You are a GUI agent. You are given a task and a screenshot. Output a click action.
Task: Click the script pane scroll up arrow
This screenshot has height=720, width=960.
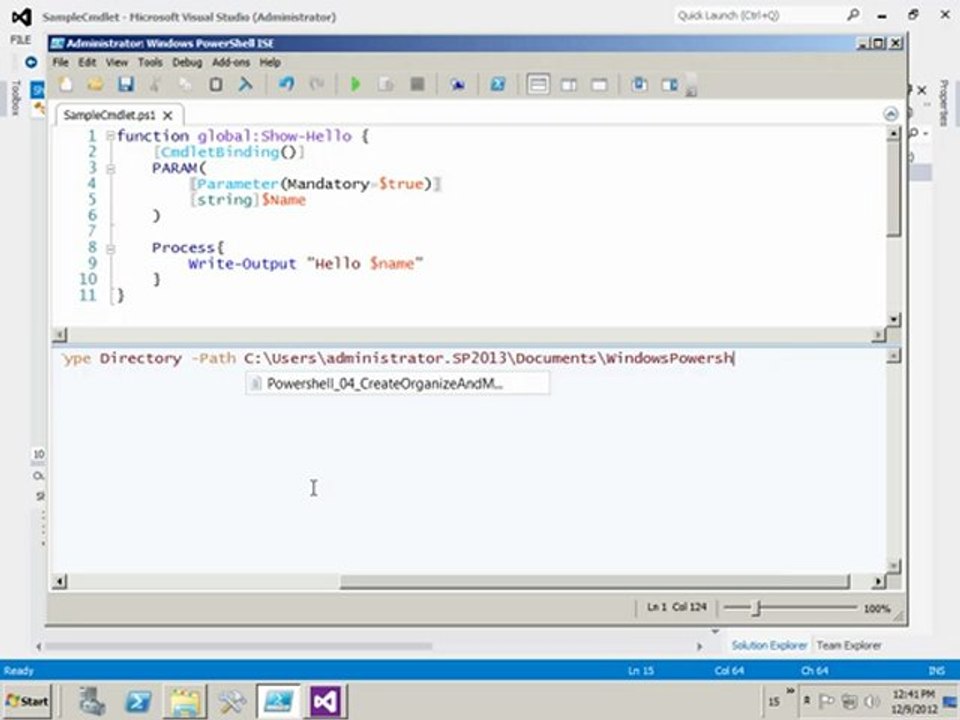click(x=893, y=133)
